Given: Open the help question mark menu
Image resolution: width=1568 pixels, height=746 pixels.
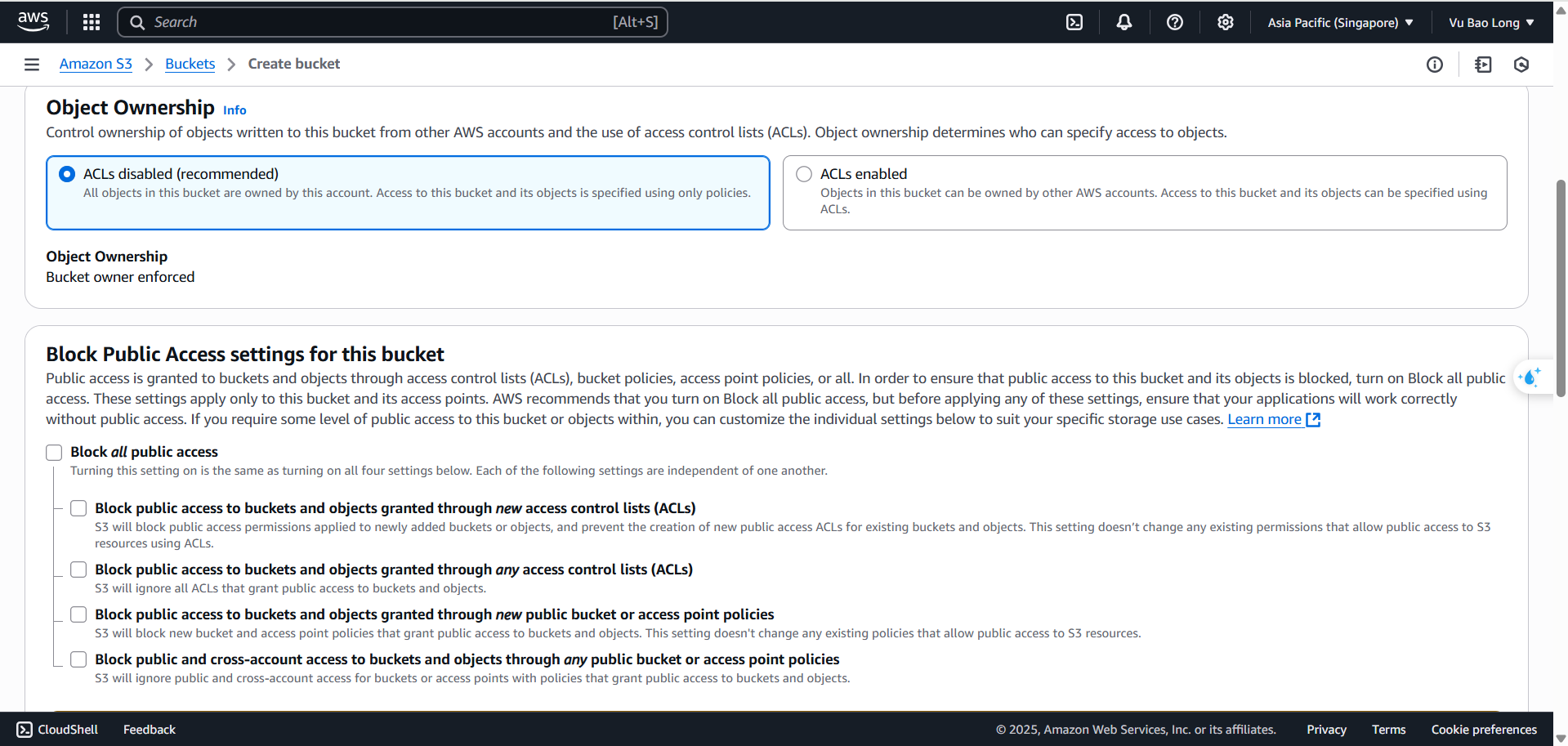Looking at the screenshot, I should tap(1175, 22).
